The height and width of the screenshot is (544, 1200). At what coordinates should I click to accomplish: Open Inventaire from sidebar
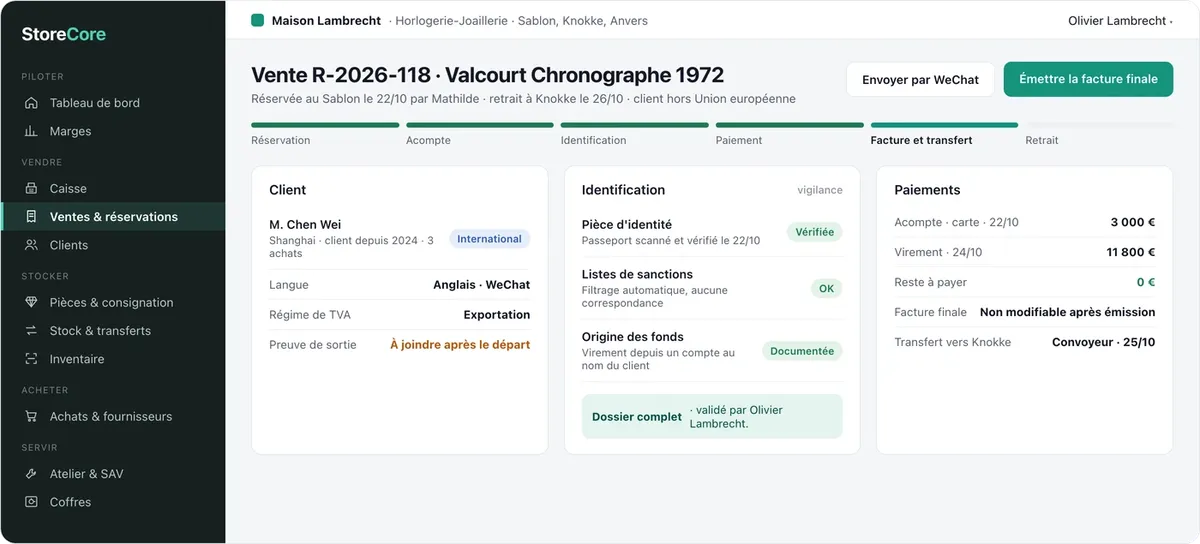[x=112, y=359]
